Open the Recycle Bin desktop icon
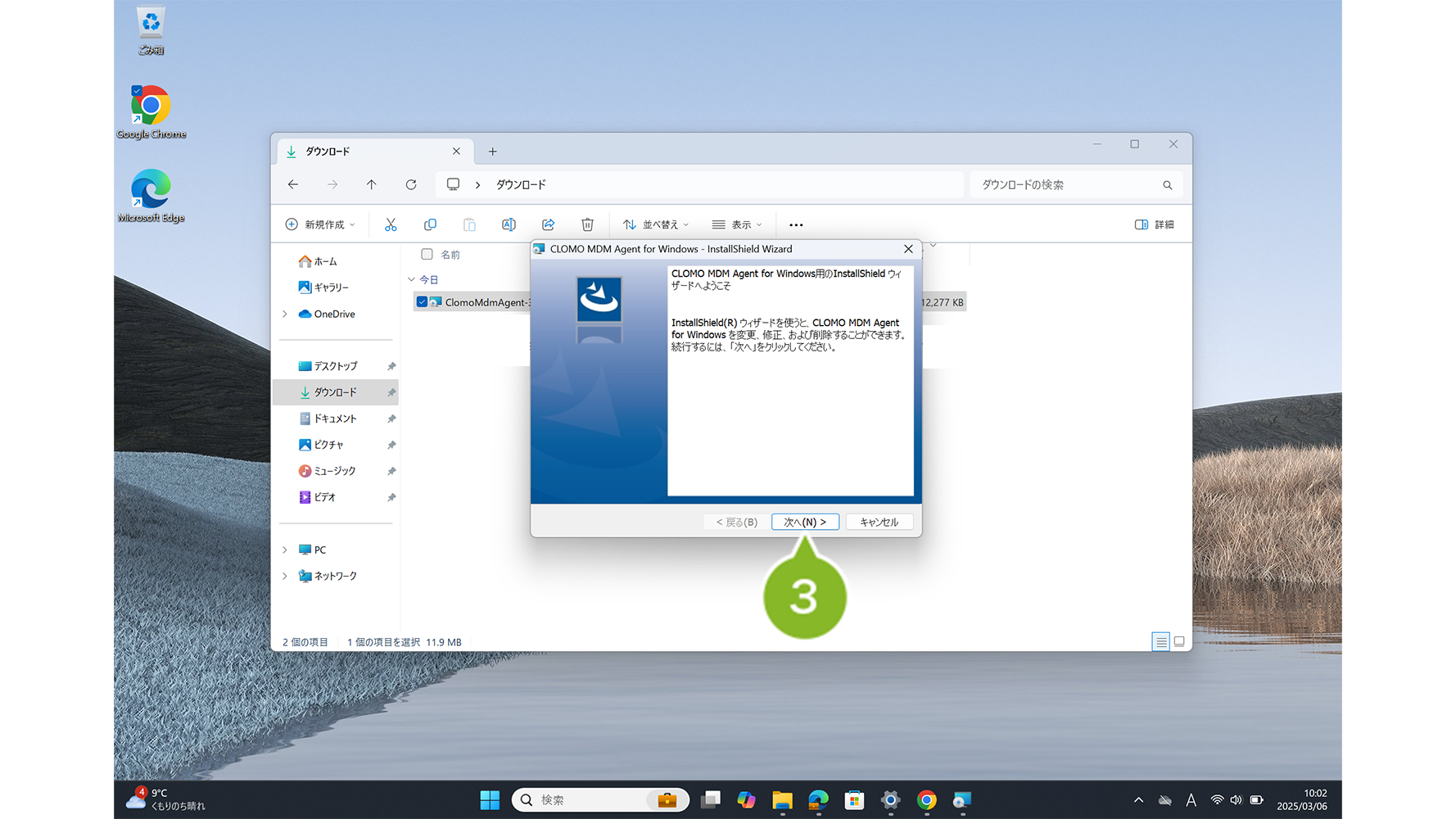 [151, 30]
